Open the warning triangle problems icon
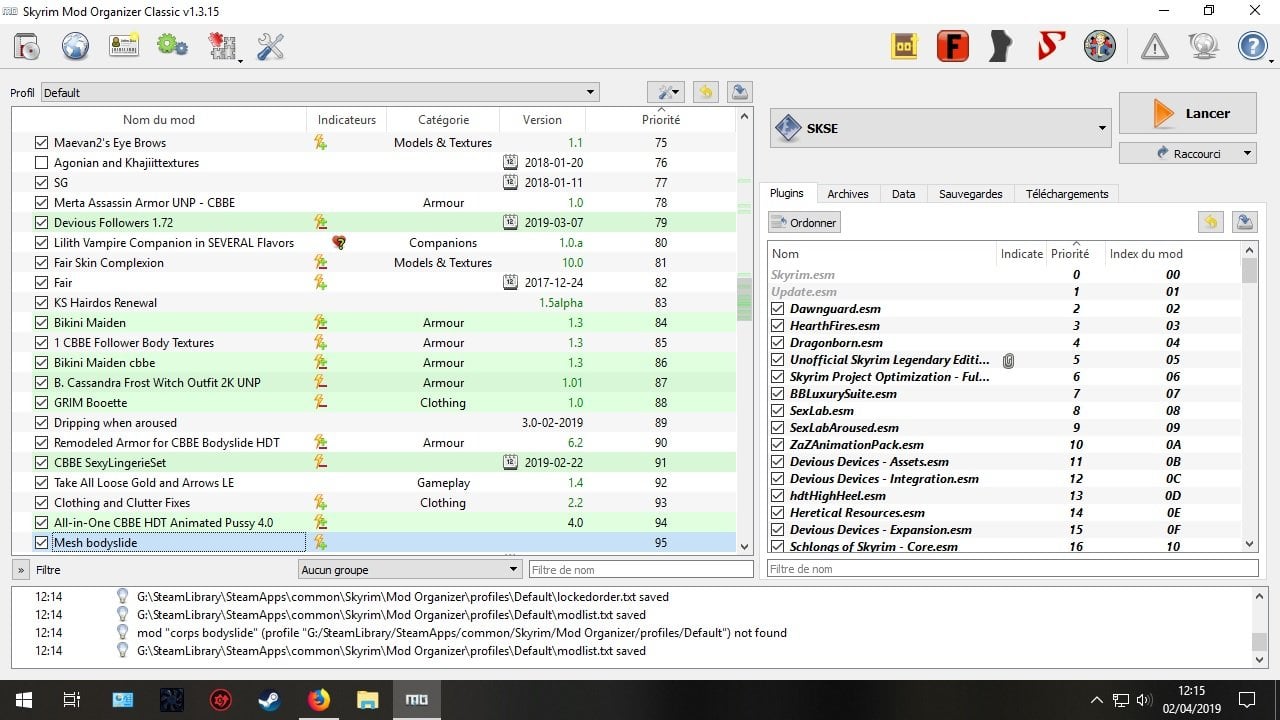 (1154, 46)
